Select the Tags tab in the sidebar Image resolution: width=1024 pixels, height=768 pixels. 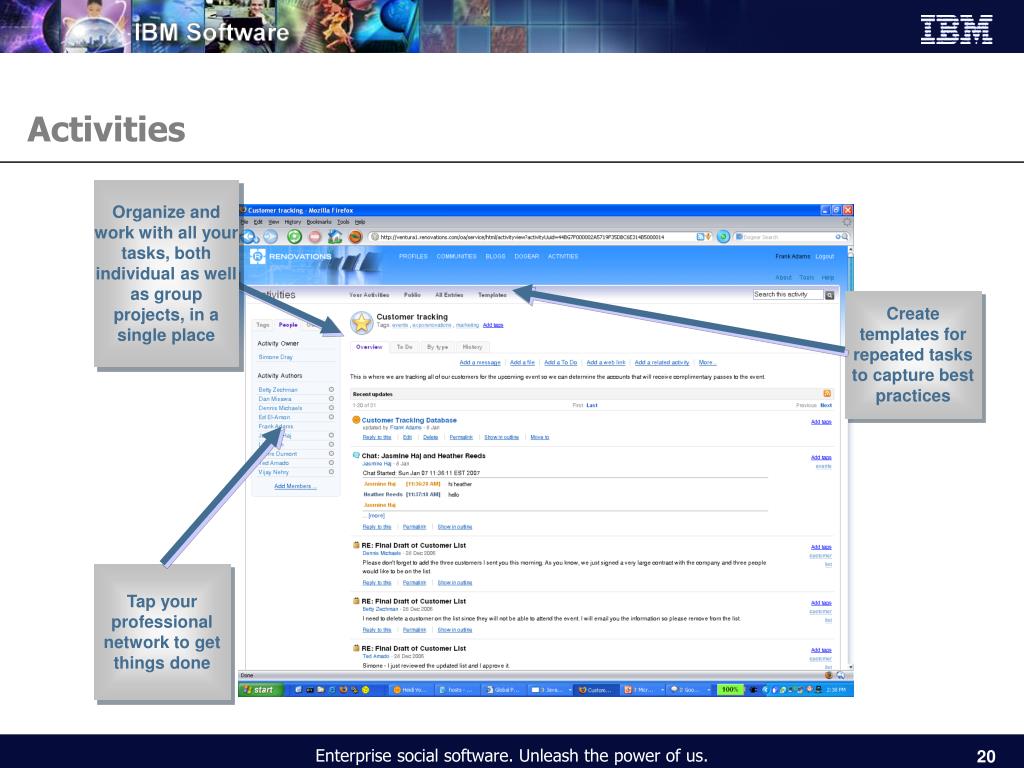point(263,325)
